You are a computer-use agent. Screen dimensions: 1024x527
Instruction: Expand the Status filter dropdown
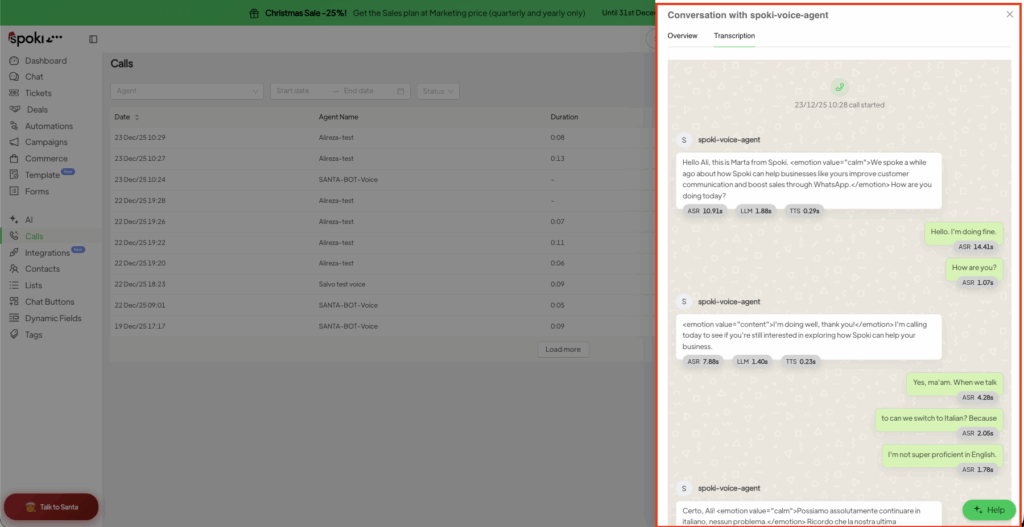click(438, 91)
